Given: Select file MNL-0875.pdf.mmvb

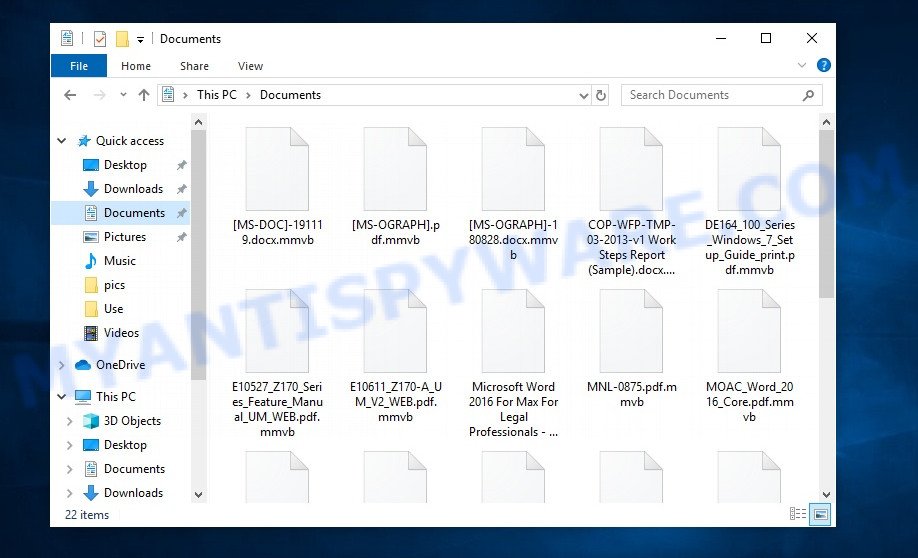Looking at the screenshot, I should click(632, 349).
